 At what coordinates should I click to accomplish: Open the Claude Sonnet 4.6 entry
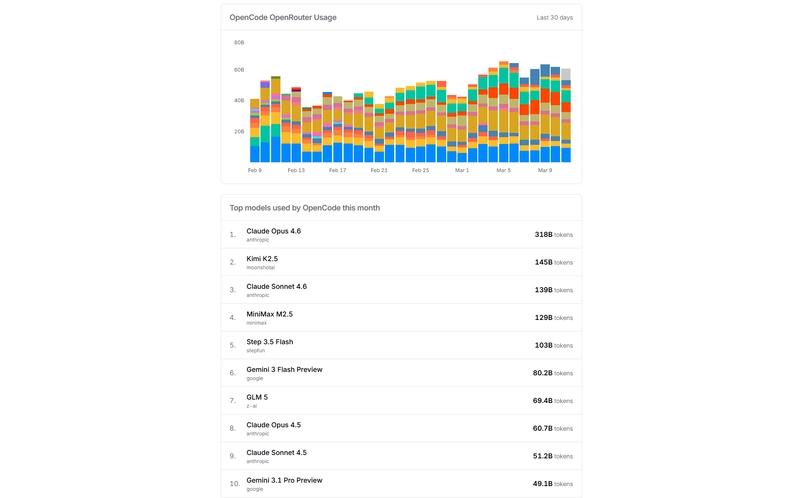tap(276, 287)
